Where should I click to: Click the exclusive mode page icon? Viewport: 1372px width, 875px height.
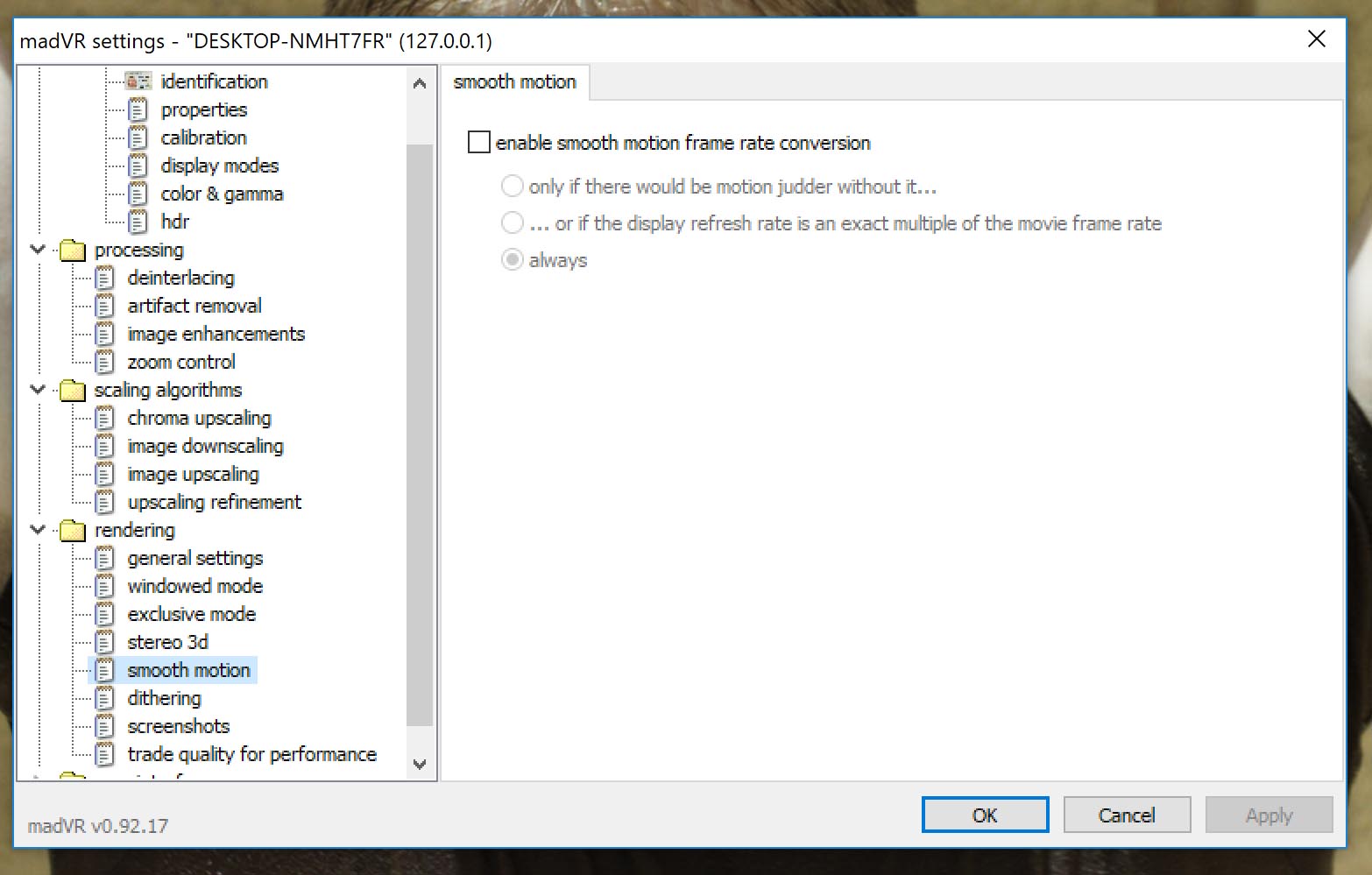tap(104, 614)
